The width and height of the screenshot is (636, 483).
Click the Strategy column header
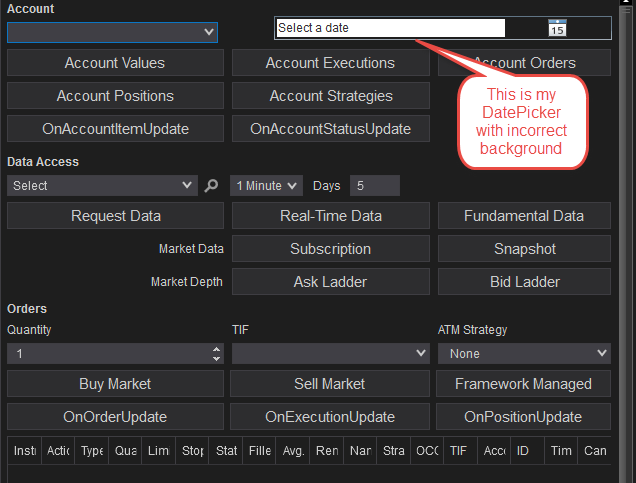coord(393,451)
